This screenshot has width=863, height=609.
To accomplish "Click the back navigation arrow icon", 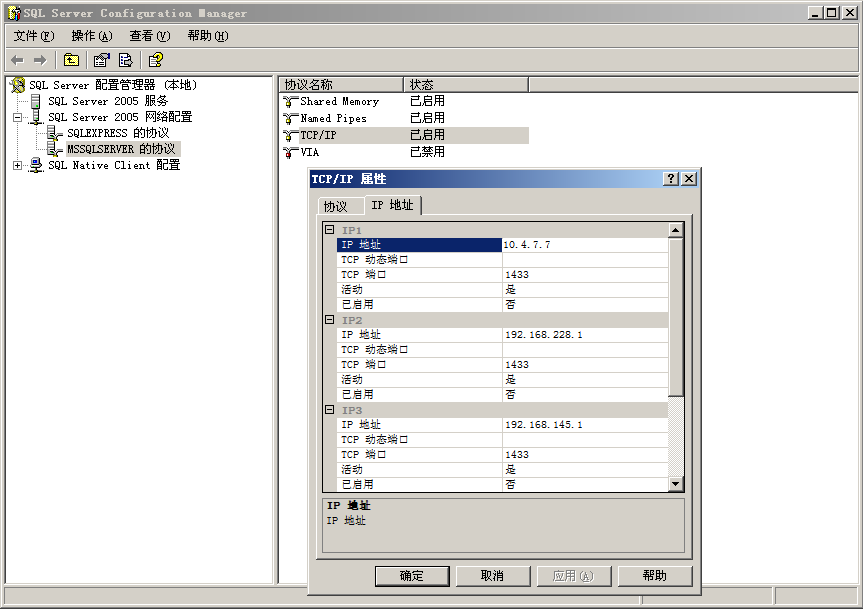I will click(16, 59).
